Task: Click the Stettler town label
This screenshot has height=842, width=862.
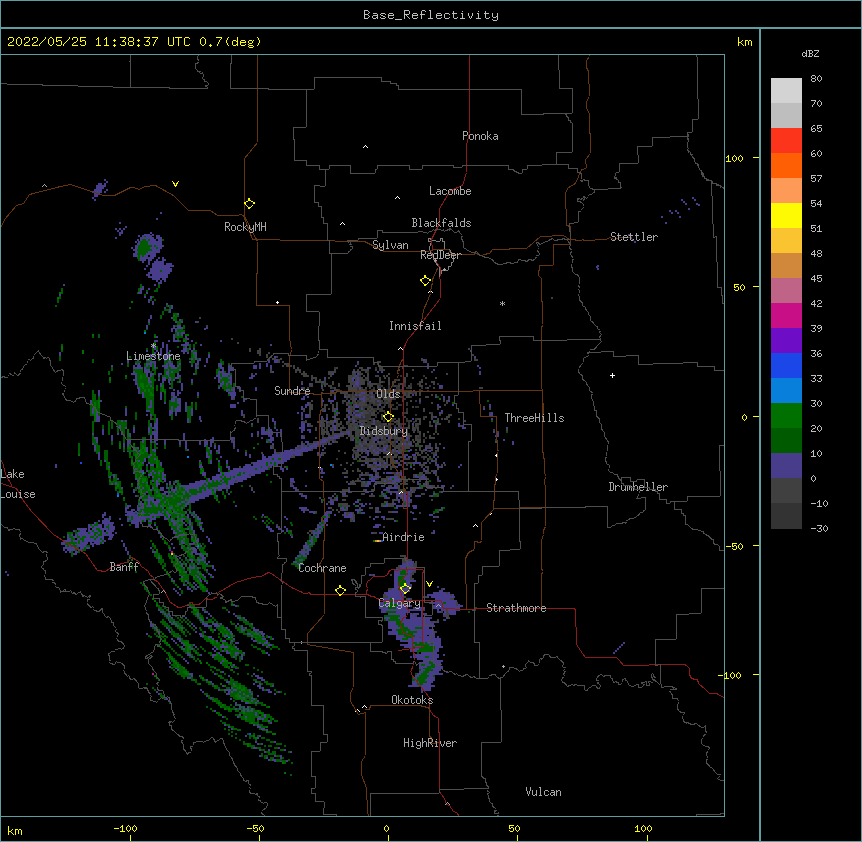Action: coord(634,237)
